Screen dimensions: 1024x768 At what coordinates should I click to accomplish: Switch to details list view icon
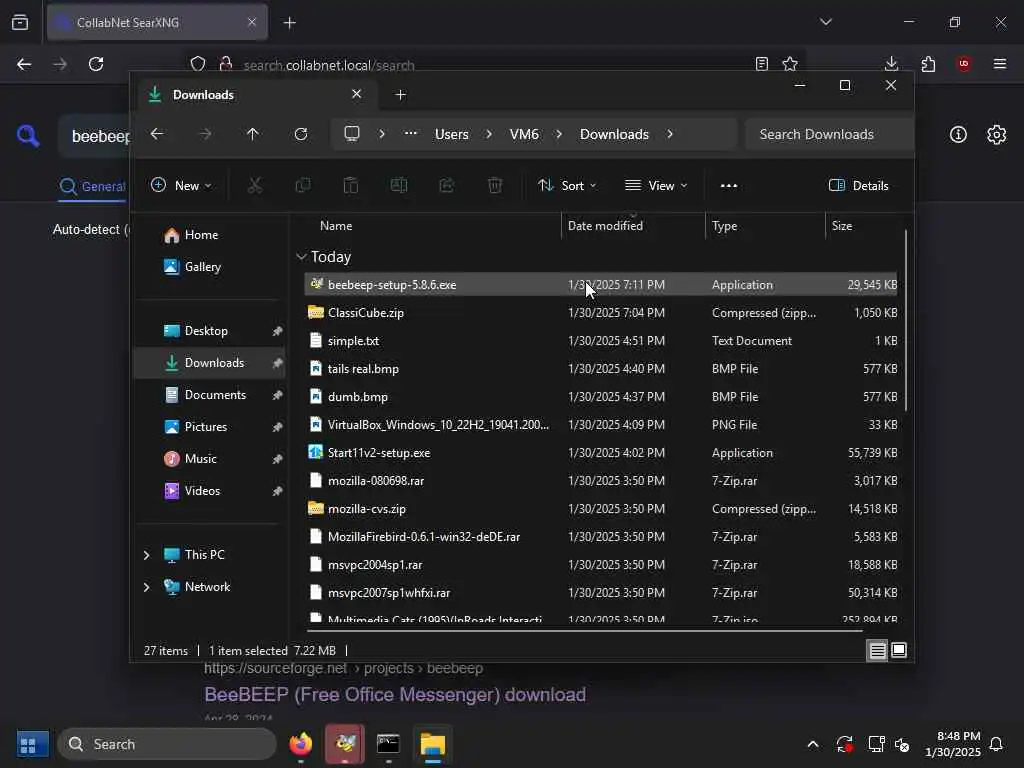coord(877,650)
